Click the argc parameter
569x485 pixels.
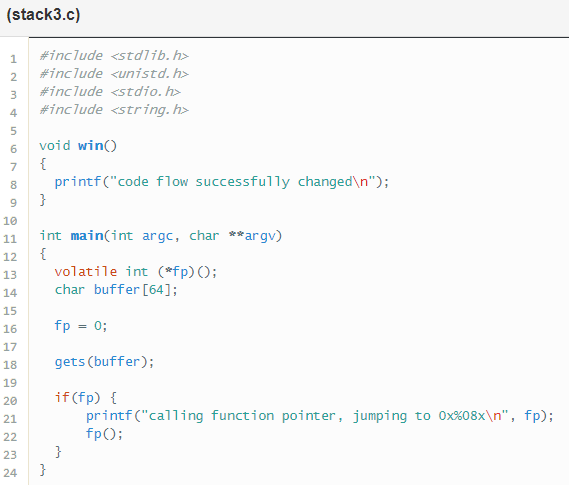157,236
